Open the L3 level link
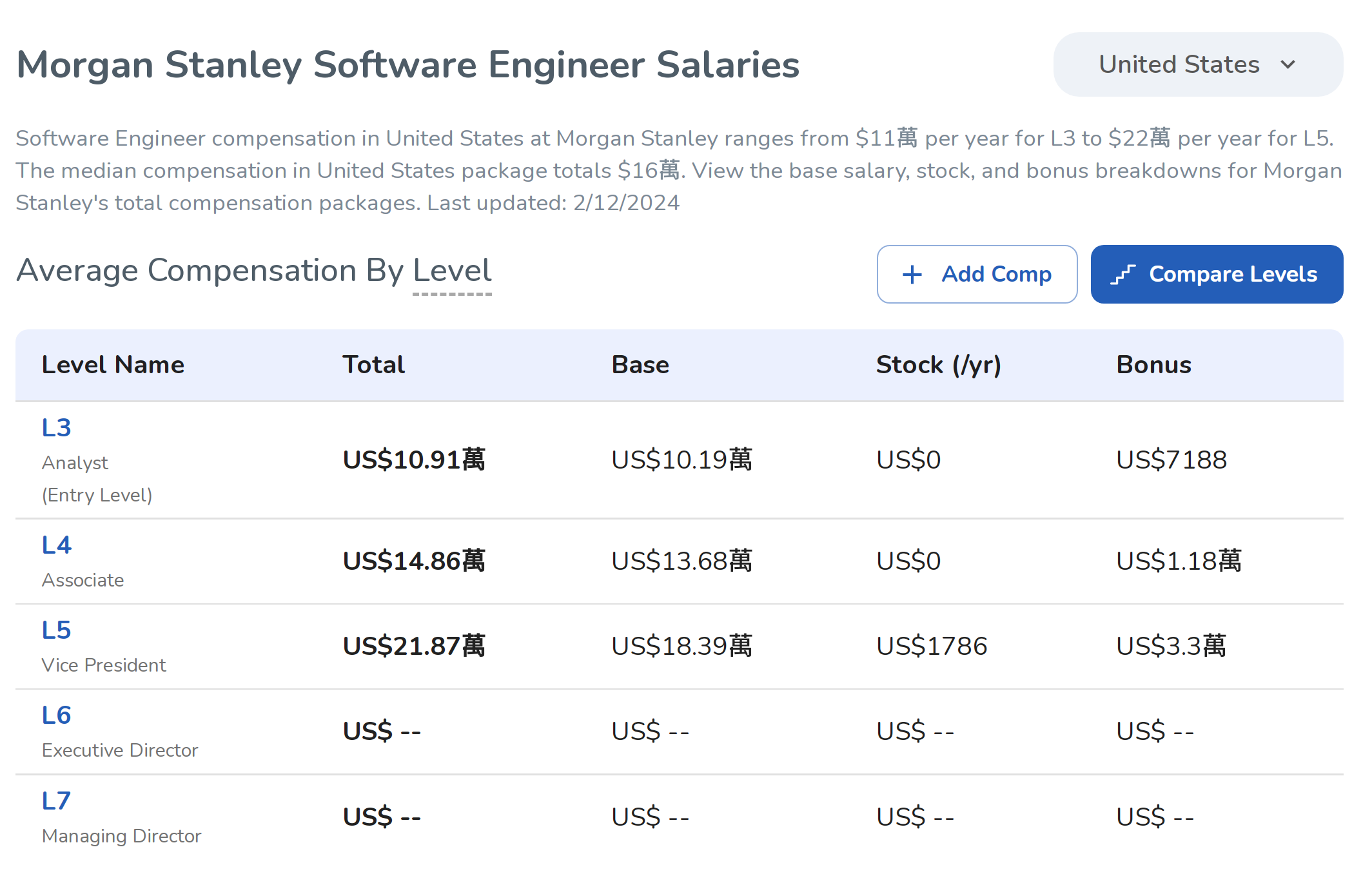This screenshot has height=874, width=1372. coord(57,428)
